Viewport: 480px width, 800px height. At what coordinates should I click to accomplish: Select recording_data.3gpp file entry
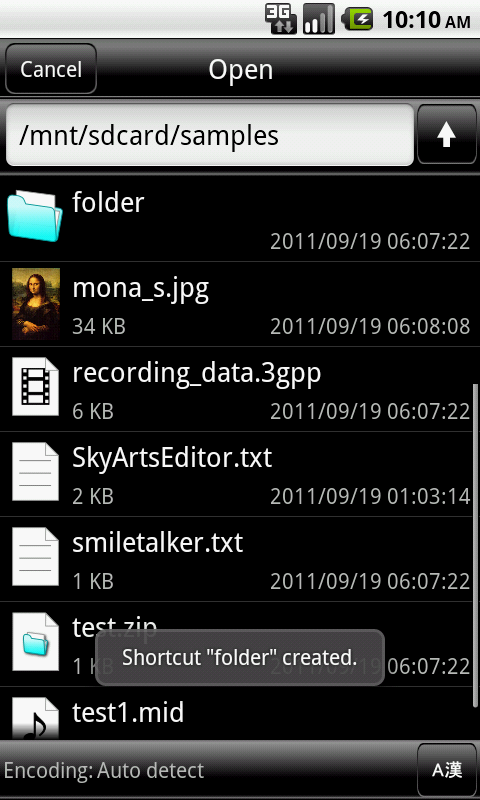click(240, 389)
